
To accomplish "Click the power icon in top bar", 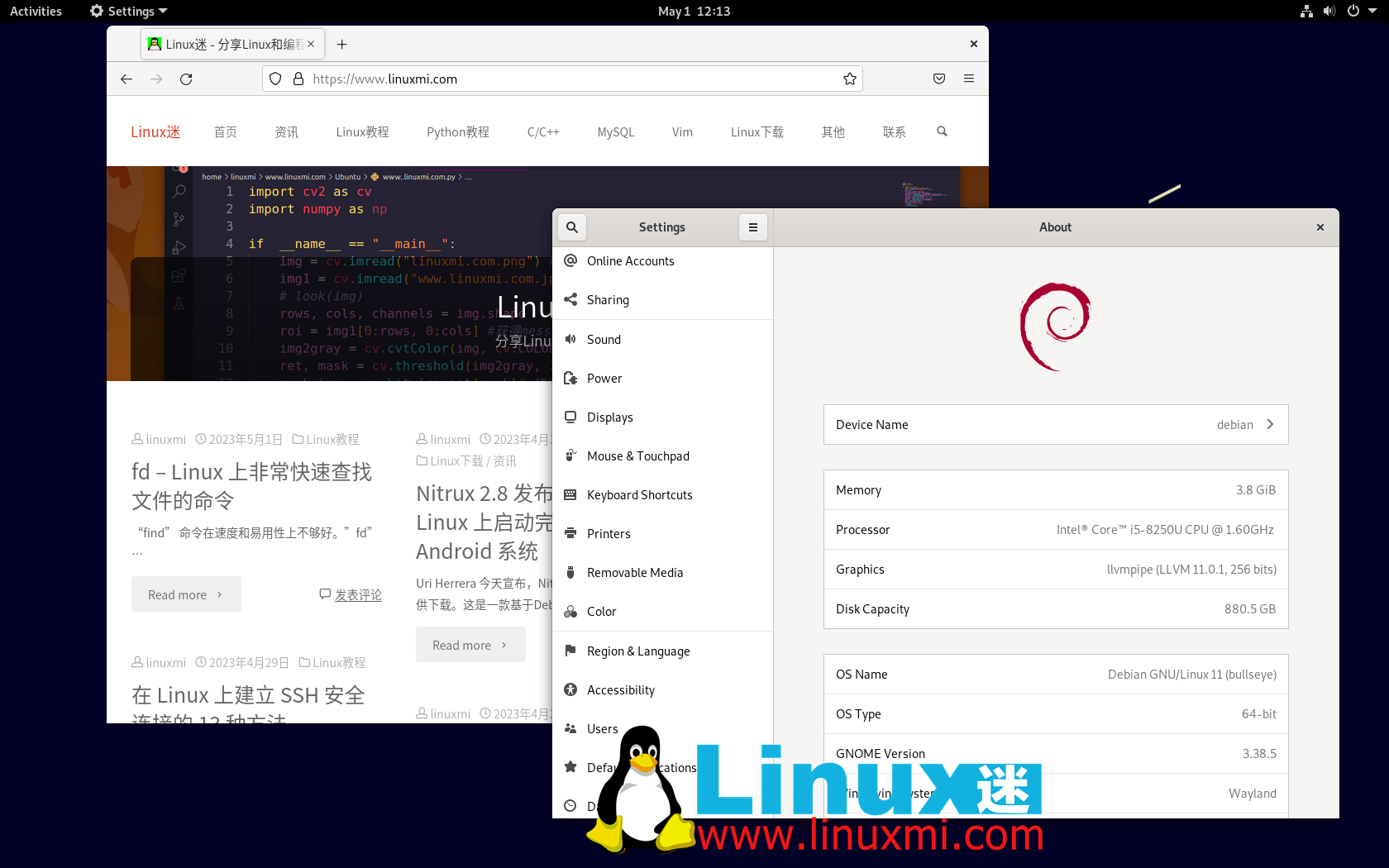I will click(x=1353, y=12).
